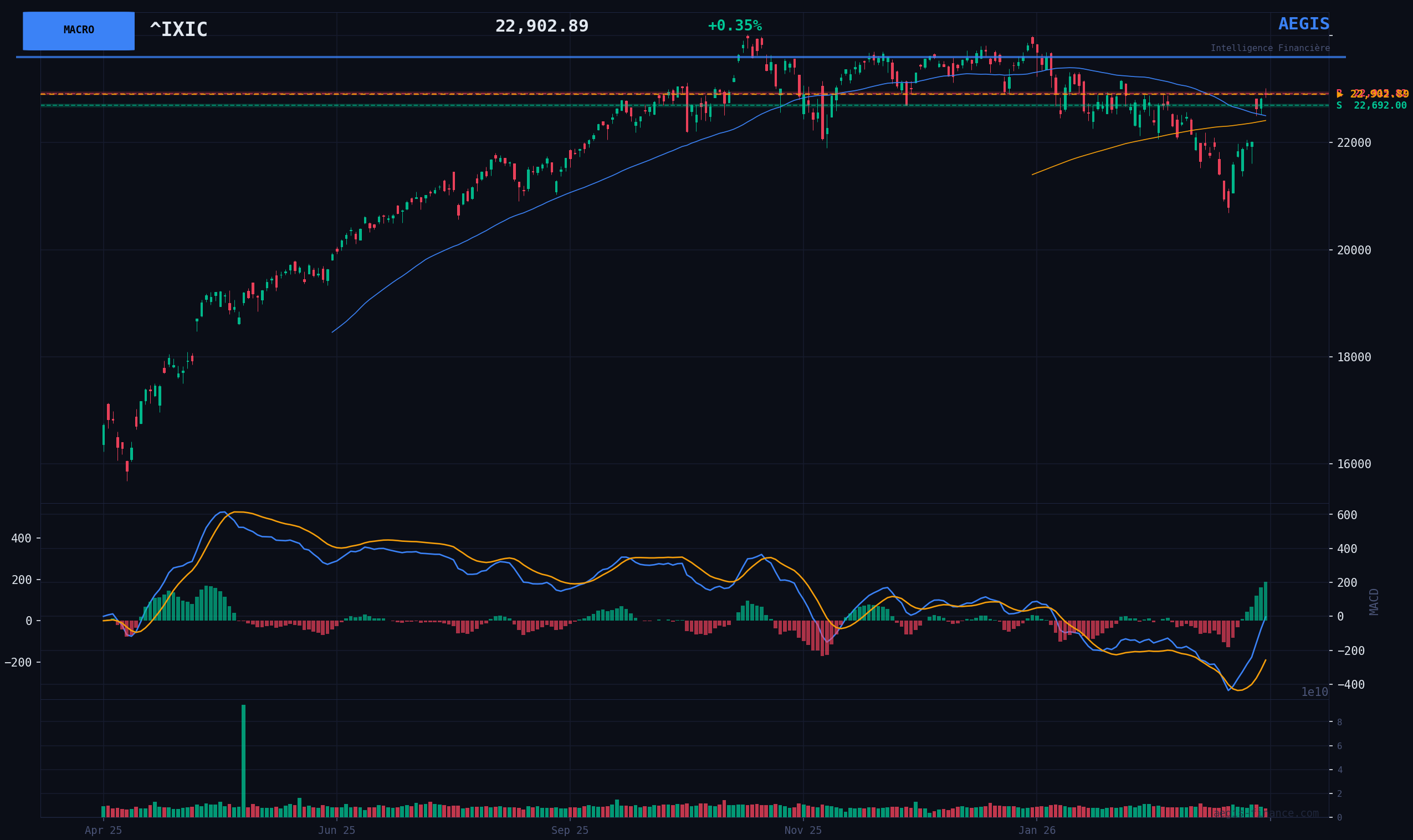Click the 16000 price axis label
Viewport: 1413px width, 840px height.
1354,464
